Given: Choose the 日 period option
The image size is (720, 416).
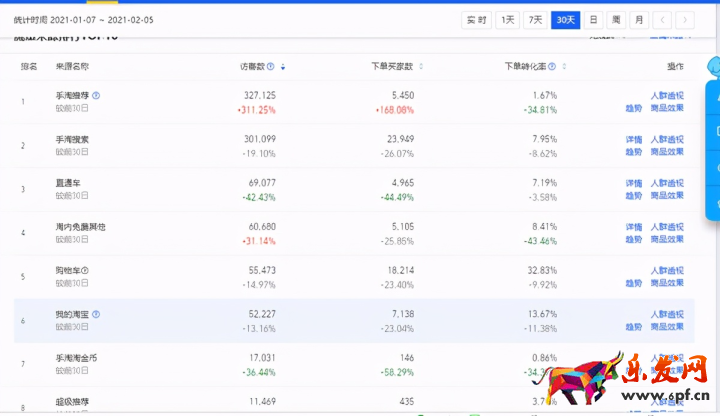Looking at the screenshot, I should click(x=594, y=20).
